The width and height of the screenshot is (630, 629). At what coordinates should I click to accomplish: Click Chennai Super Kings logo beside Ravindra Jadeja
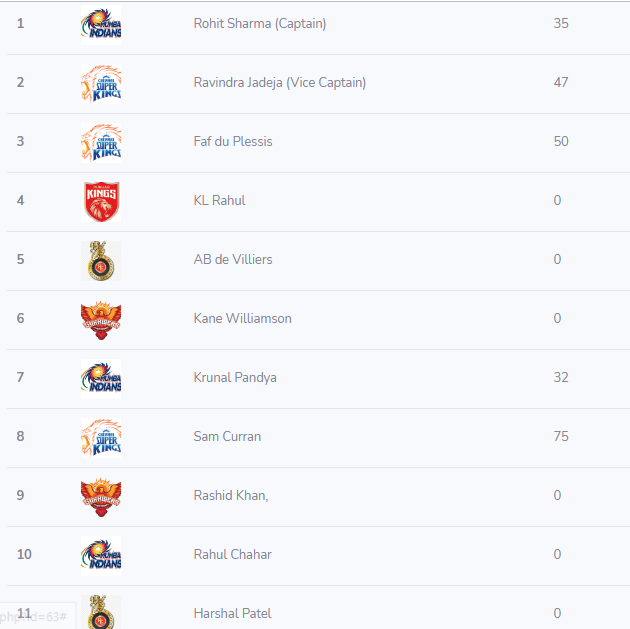click(101, 84)
